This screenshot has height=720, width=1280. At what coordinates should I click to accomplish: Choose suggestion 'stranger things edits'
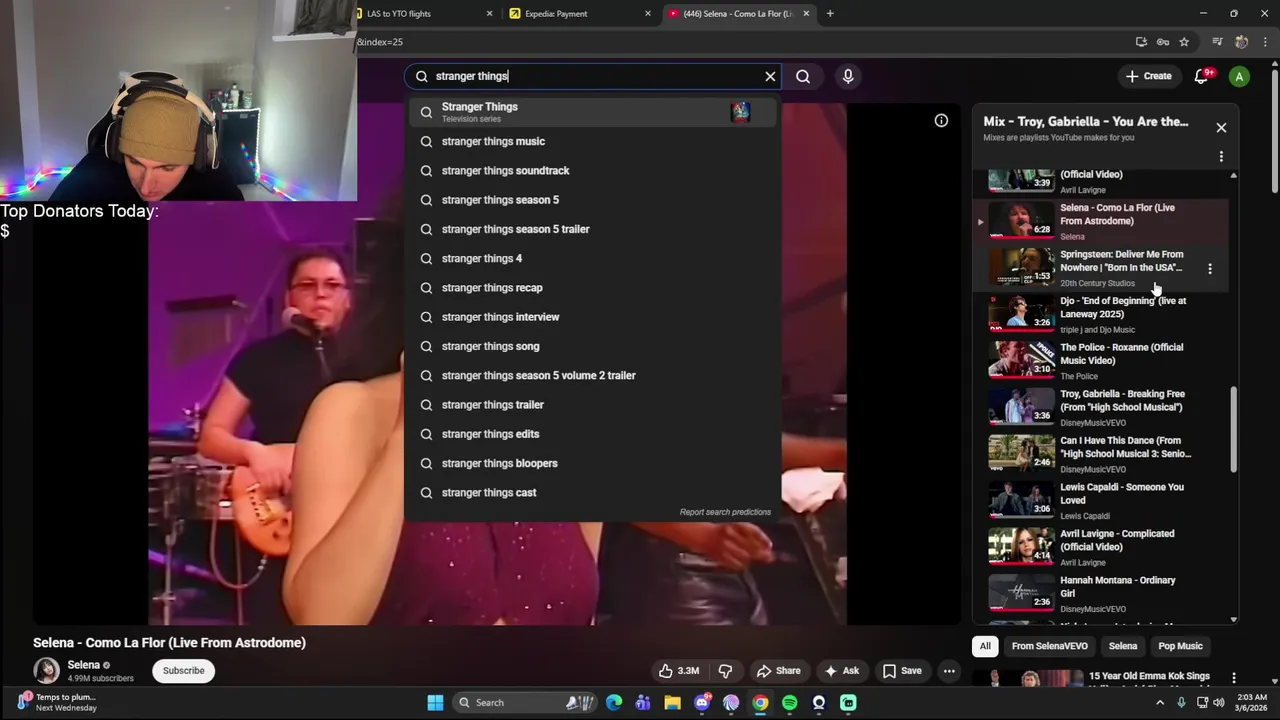point(592,434)
